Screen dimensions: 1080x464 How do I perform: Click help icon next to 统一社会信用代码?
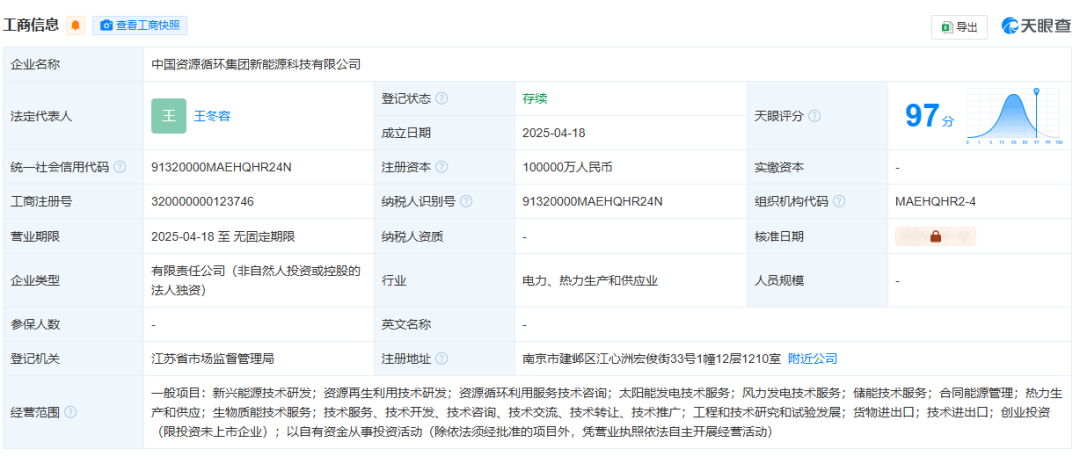[x=120, y=168]
